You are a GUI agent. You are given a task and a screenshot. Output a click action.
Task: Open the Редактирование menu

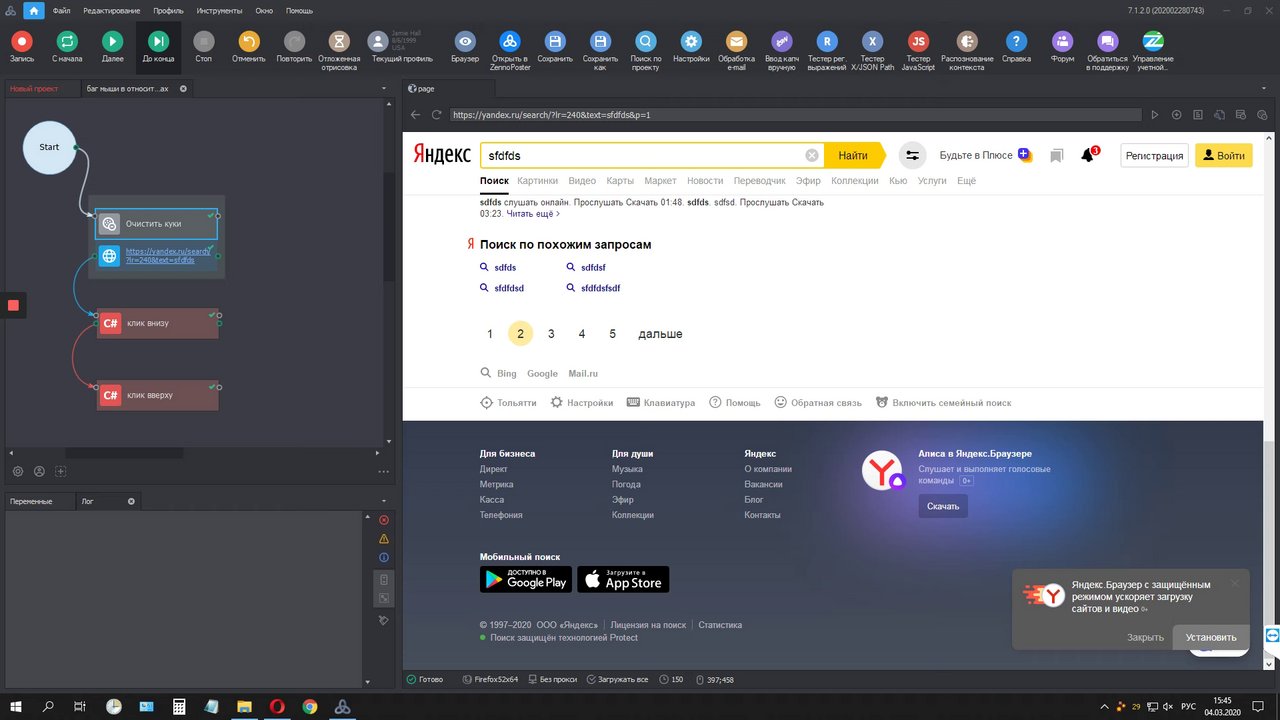click(112, 10)
